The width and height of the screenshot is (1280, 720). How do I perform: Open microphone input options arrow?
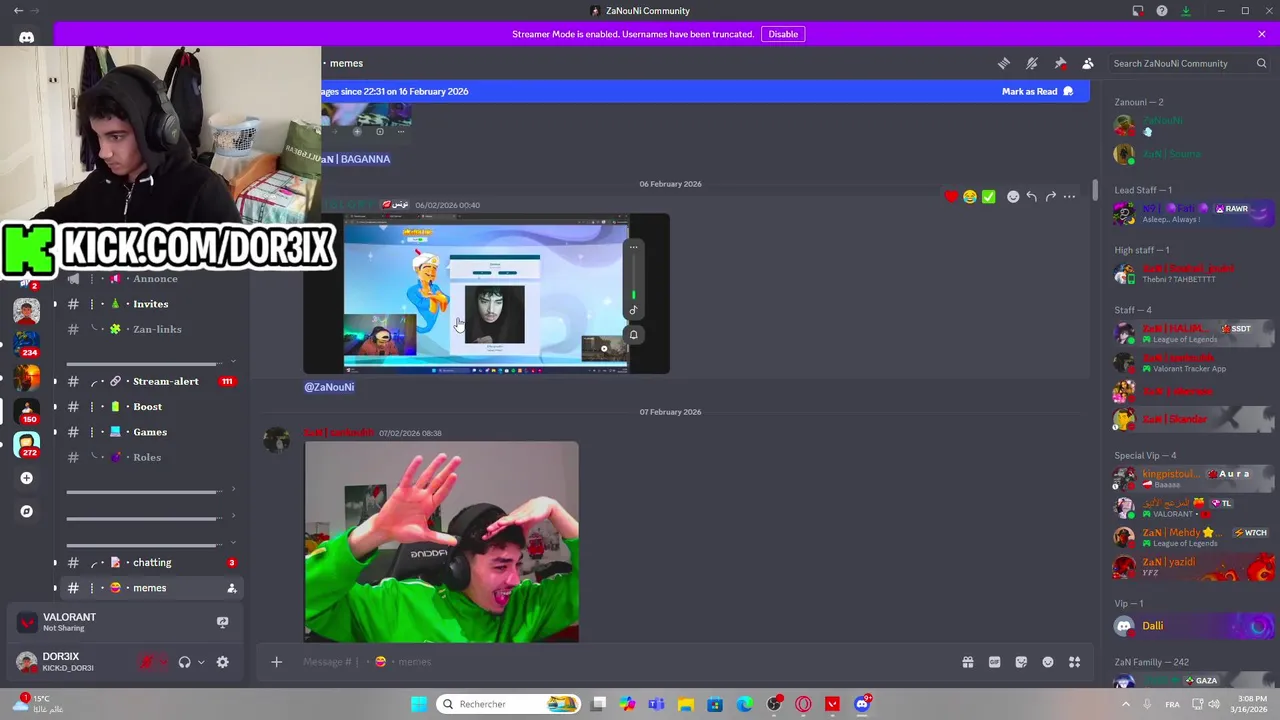(163, 662)
